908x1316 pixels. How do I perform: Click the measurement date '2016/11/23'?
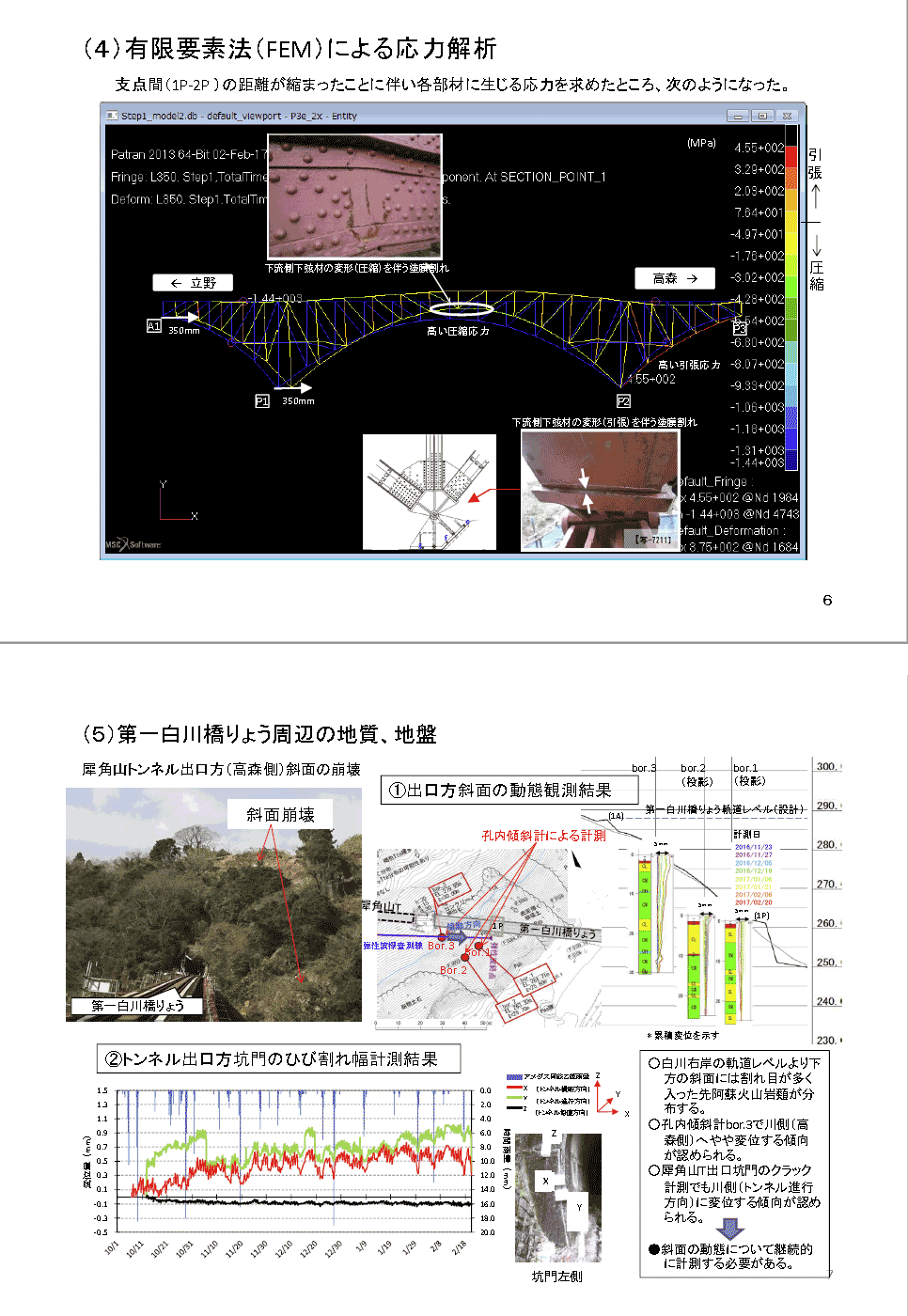click(754, 847)
